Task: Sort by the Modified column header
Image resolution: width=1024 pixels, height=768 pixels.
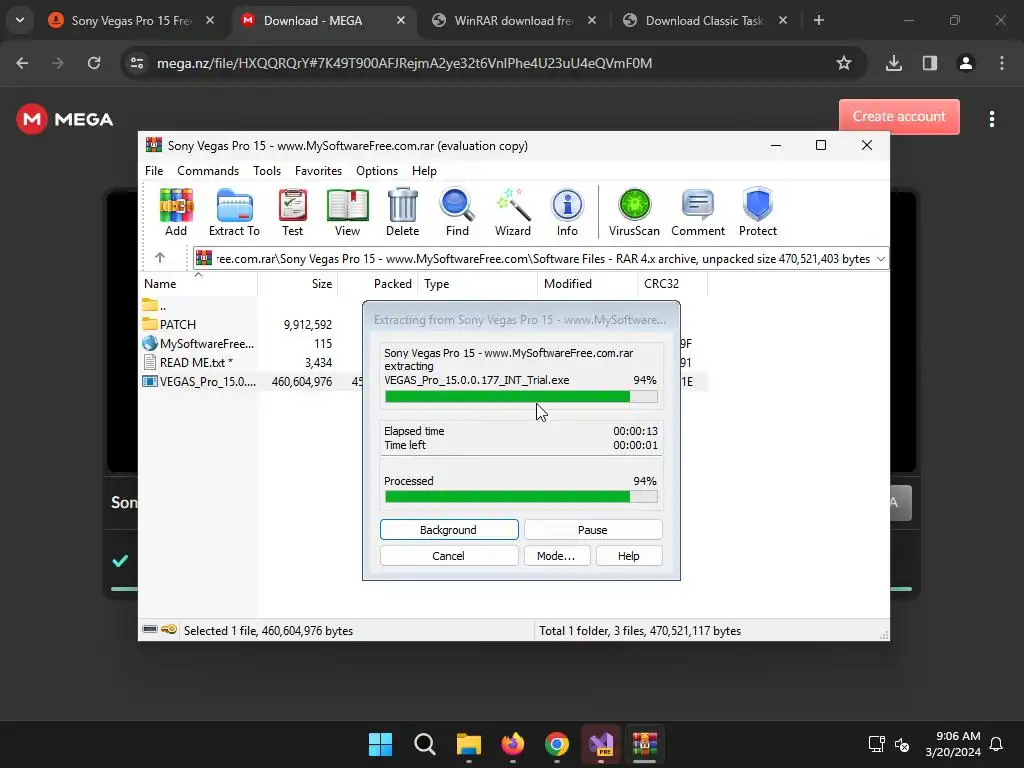Action: coord(586,283)
